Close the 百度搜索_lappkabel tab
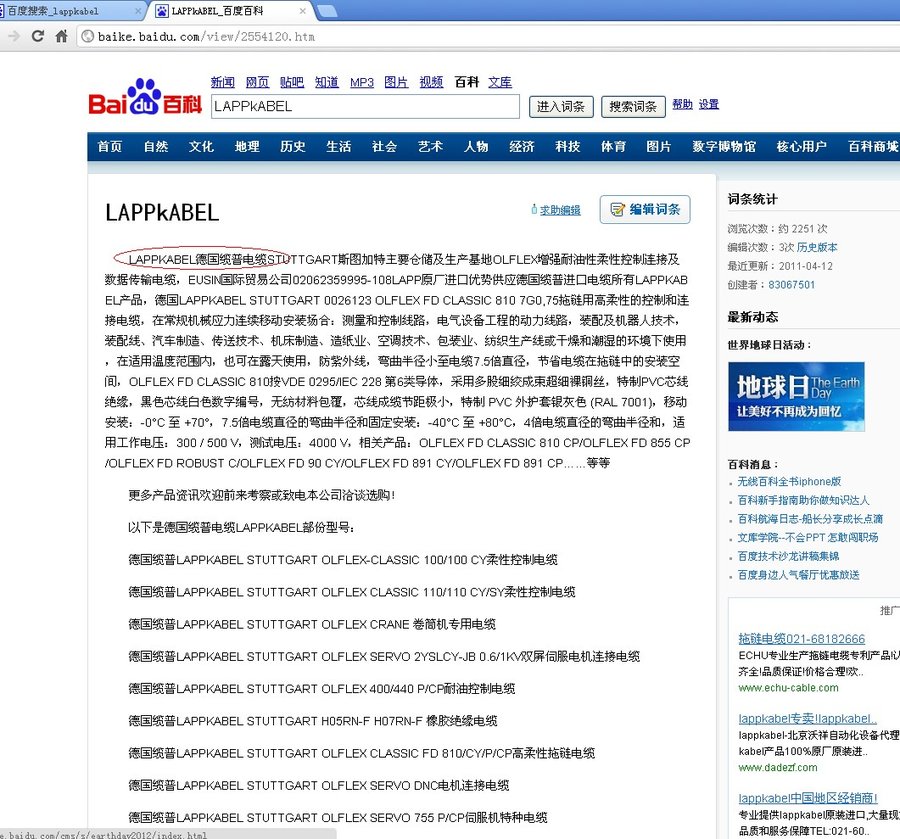The image size is (900, 839). 138,11
